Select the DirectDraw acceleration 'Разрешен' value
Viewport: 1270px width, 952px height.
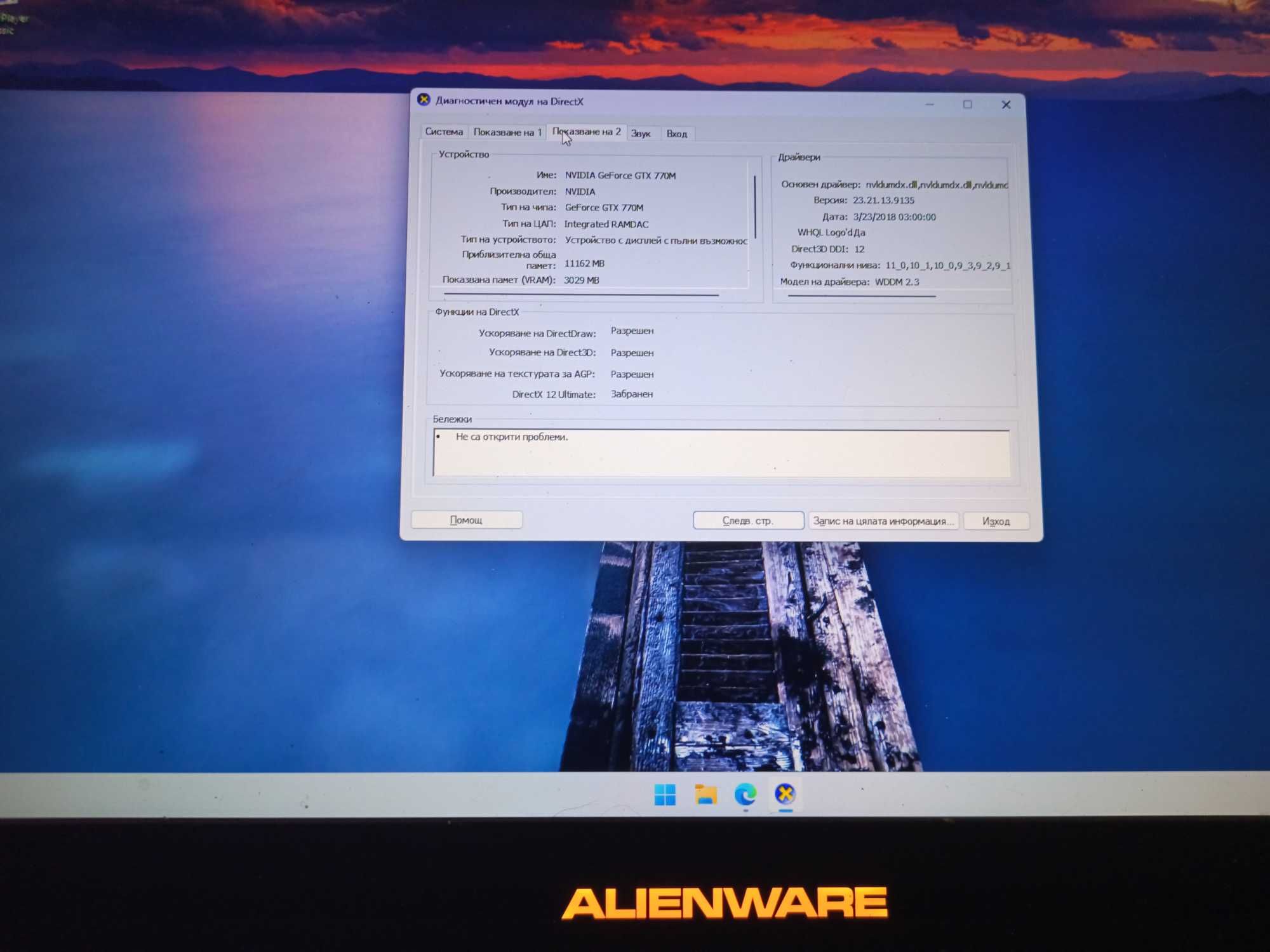coord(632,331)
